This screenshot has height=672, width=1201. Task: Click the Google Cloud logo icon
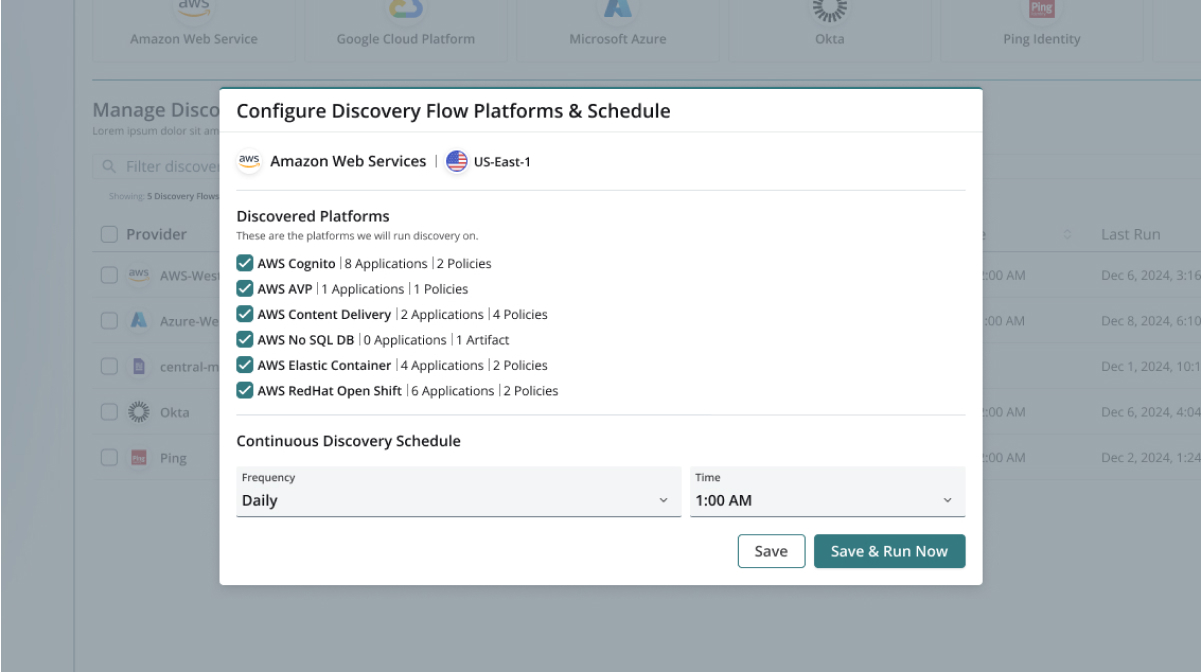tap(406, 8)
